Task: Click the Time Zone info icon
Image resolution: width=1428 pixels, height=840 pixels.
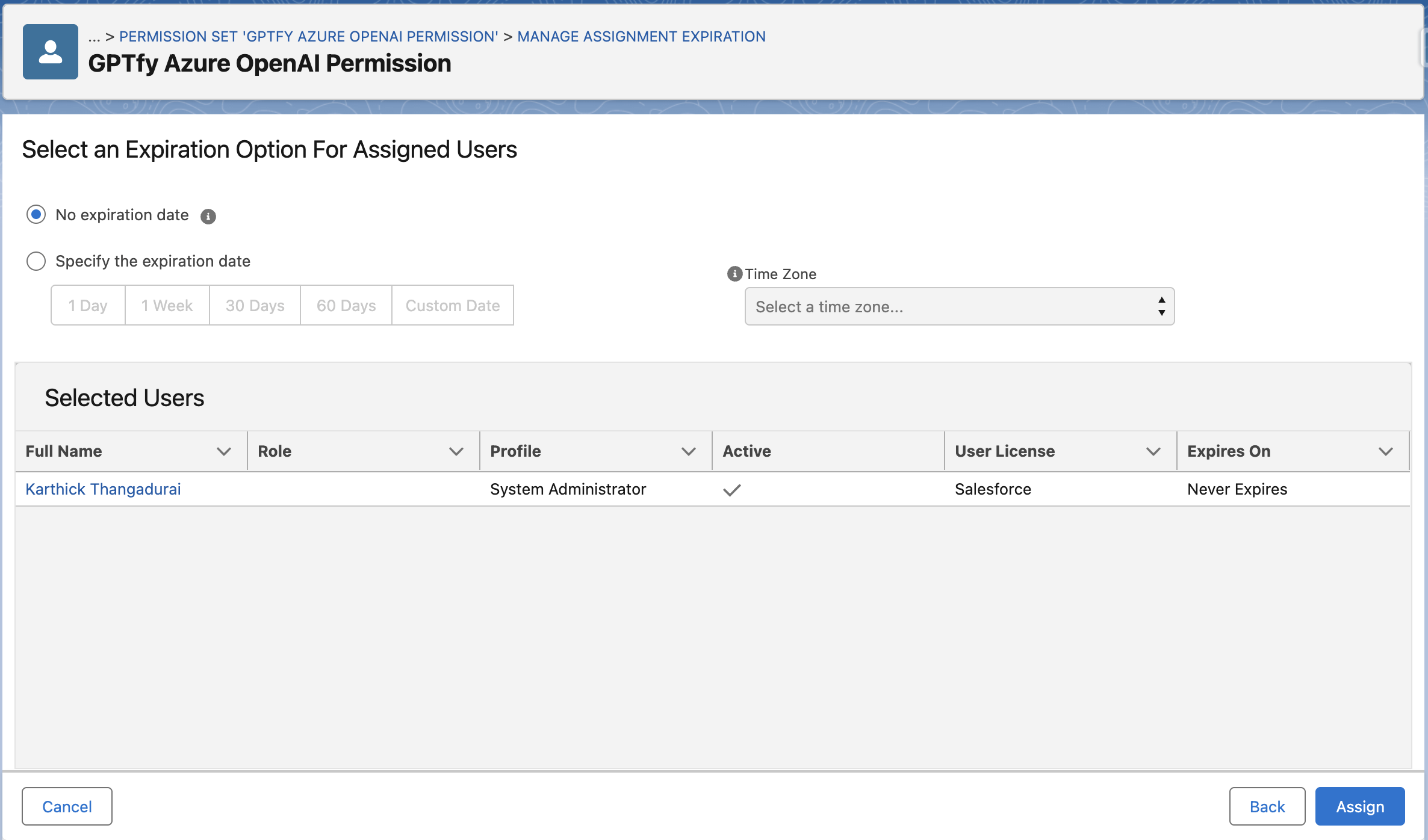Action: tap(734, 274)
